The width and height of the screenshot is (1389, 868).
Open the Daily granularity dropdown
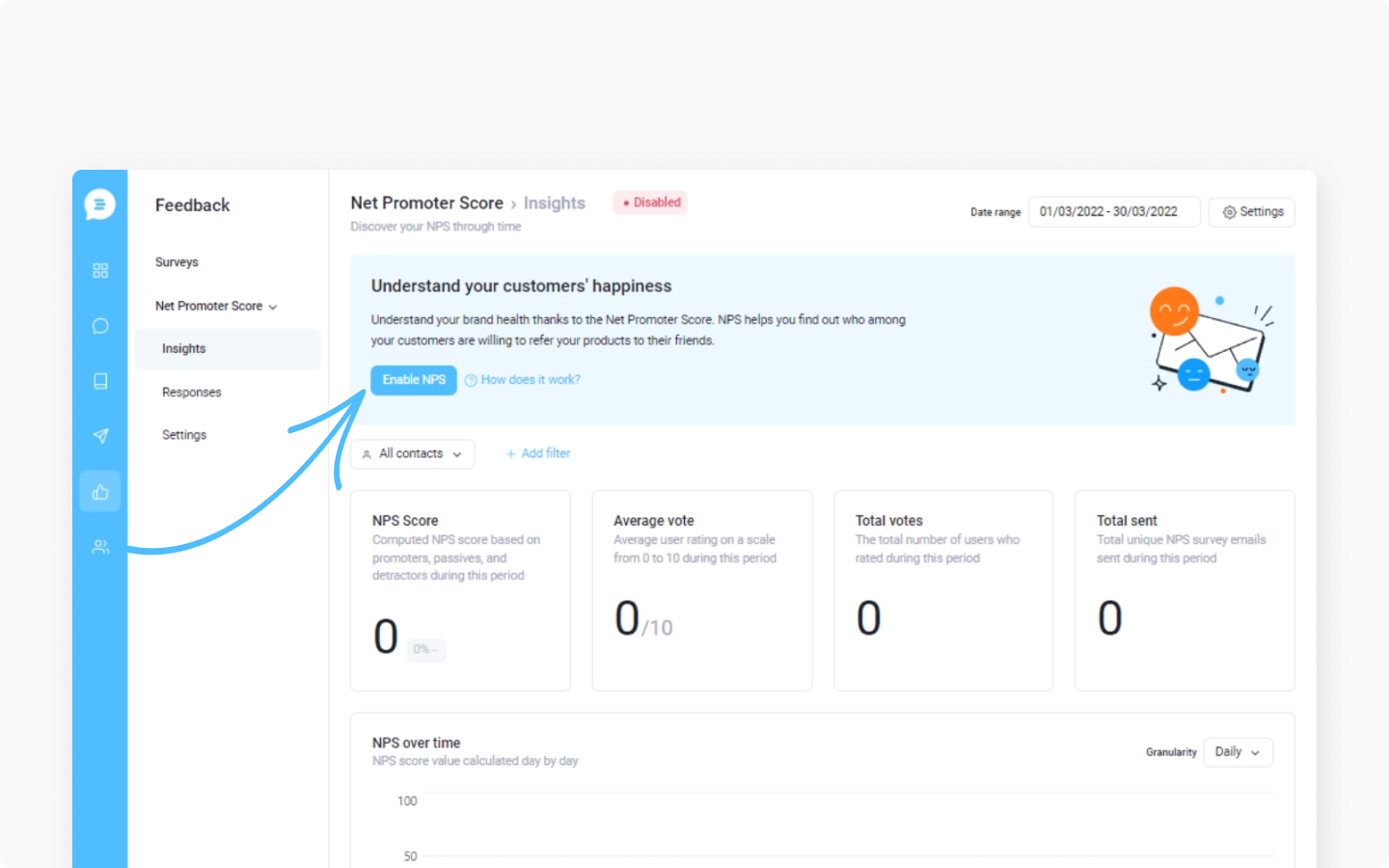[x=1239, y=752]
